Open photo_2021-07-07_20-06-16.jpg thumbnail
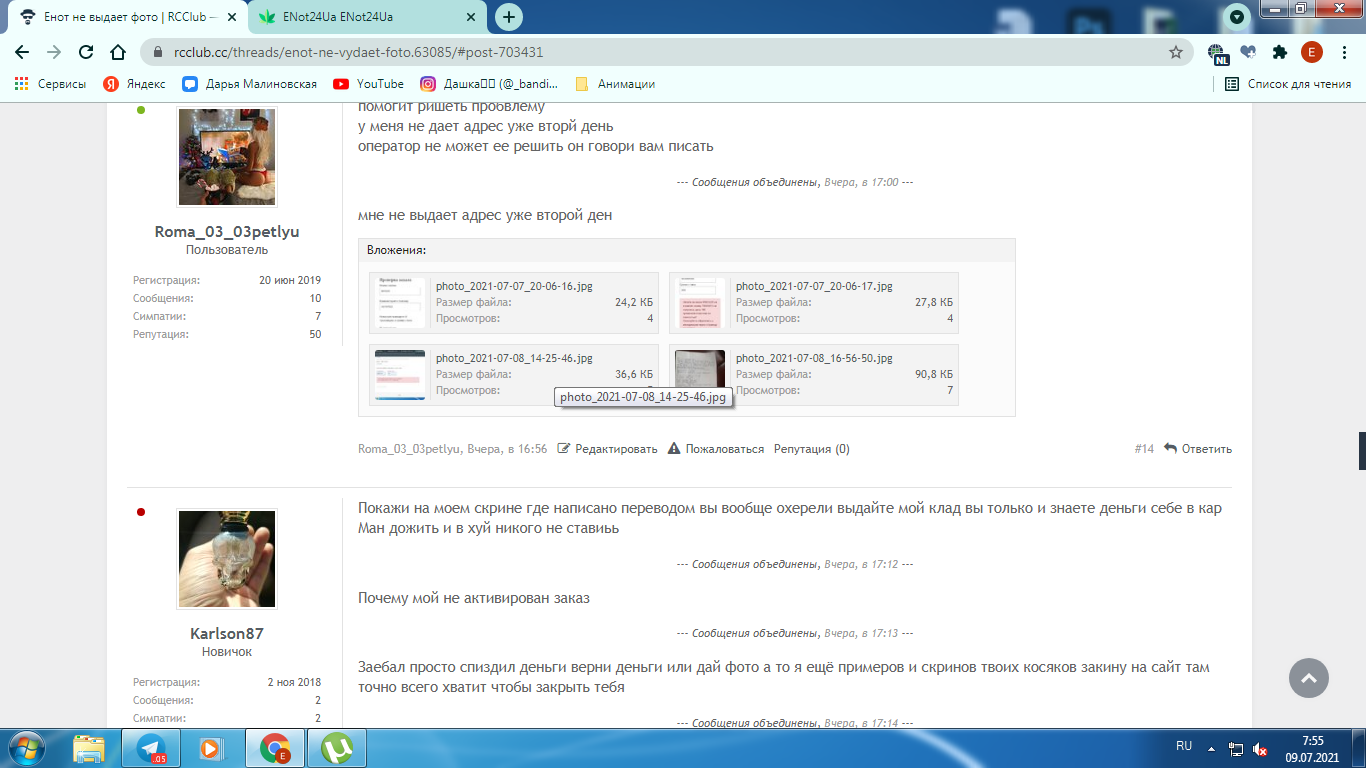 (400, 303)
